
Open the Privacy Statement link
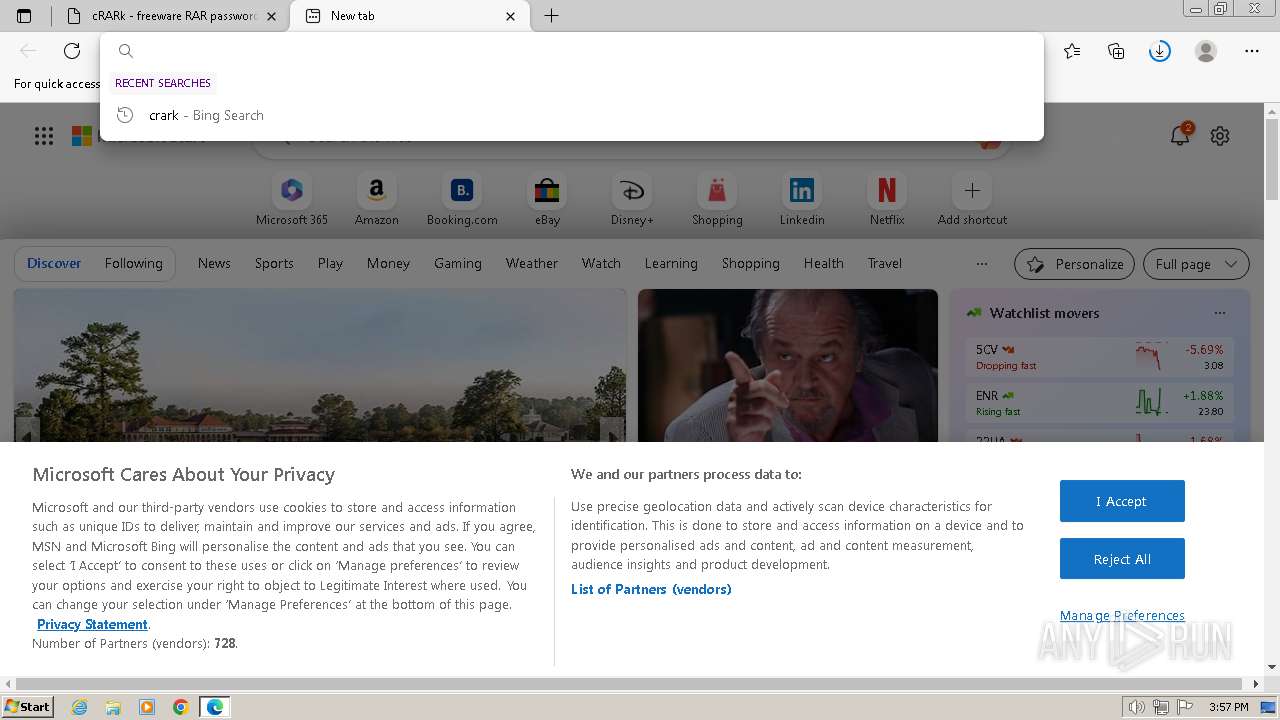tap(92, 624)
